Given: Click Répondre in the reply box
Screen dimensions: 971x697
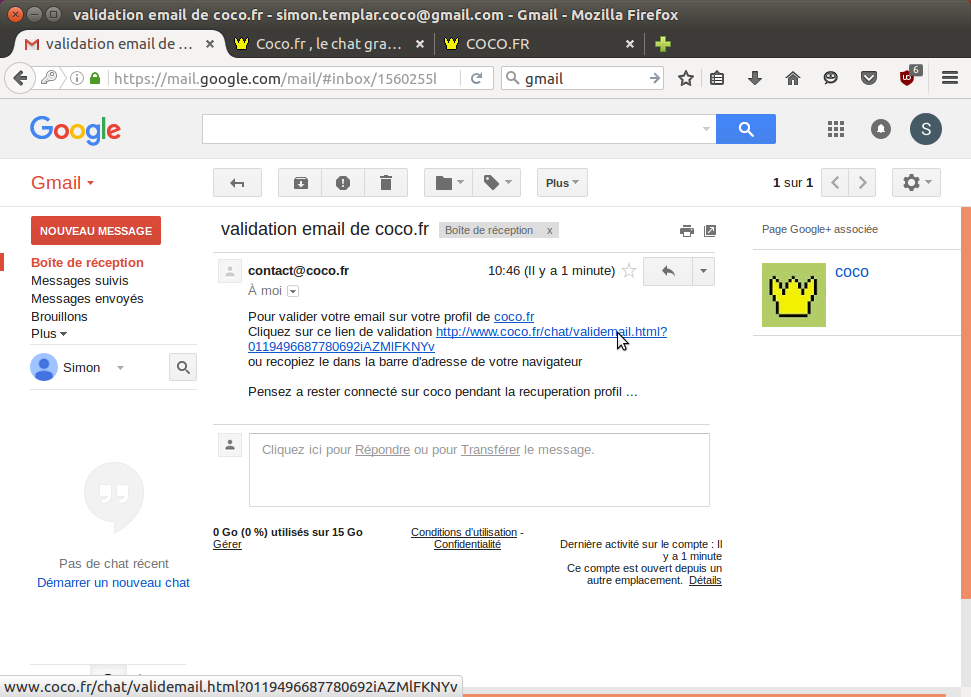Looking at the screenshot, I should pos(382,449).
